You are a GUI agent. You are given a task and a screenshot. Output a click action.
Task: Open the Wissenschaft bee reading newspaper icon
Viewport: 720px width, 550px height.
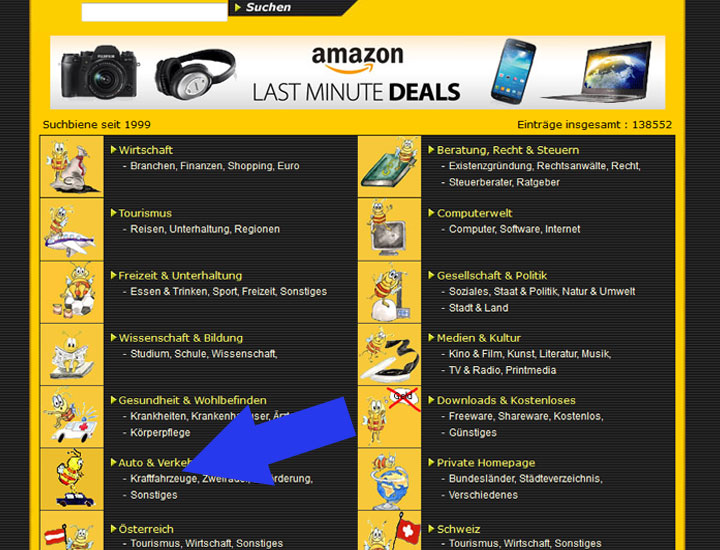click(x=72, y=354)
